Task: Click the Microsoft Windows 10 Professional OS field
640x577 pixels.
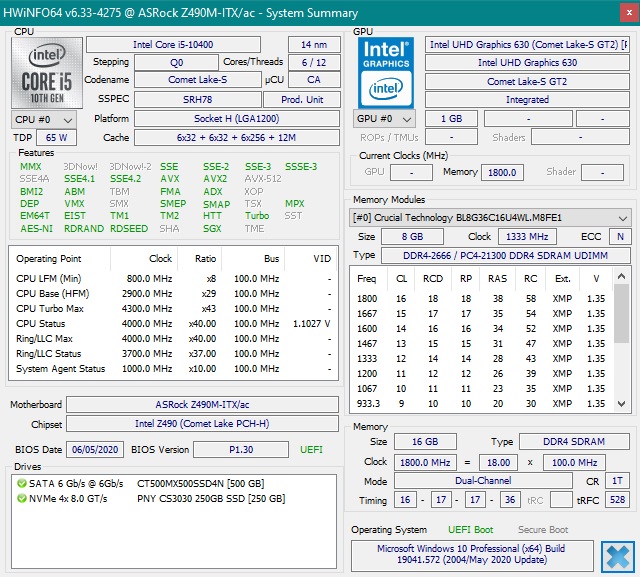Action: pos(472,555)
